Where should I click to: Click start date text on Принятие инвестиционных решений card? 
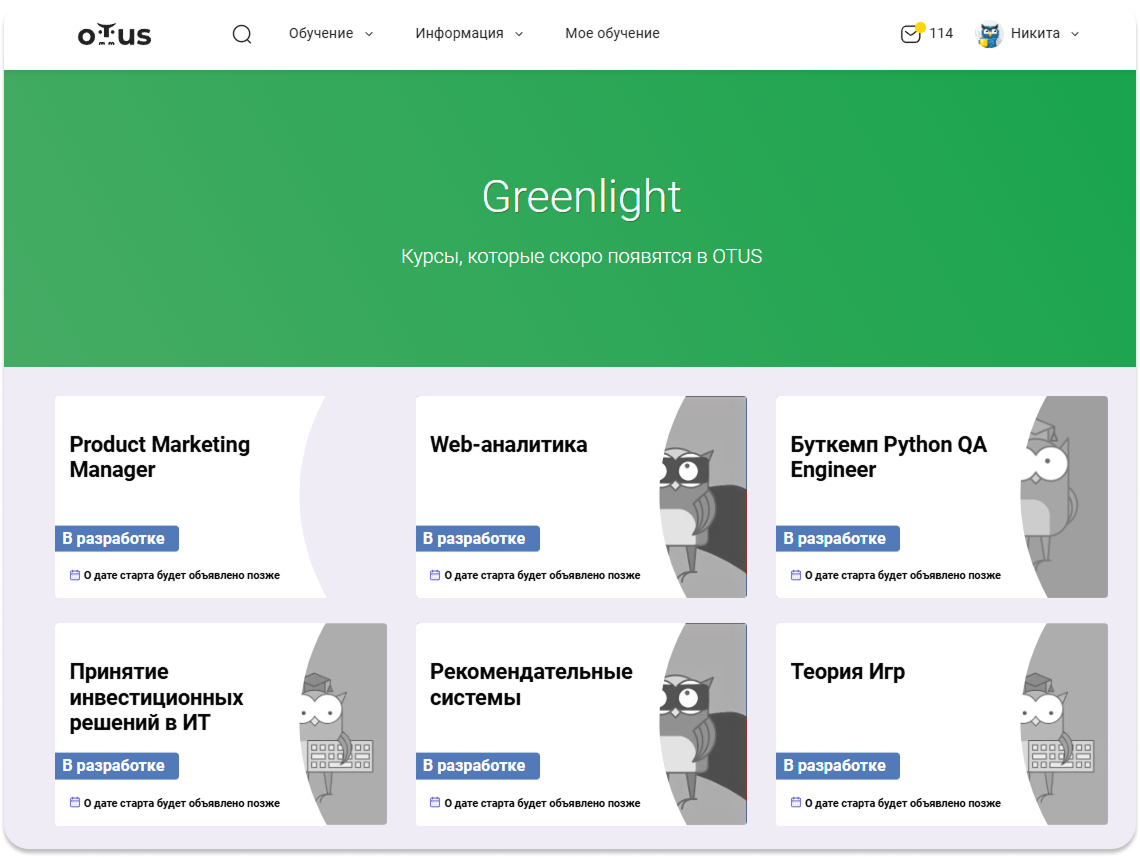coord(182,802)
